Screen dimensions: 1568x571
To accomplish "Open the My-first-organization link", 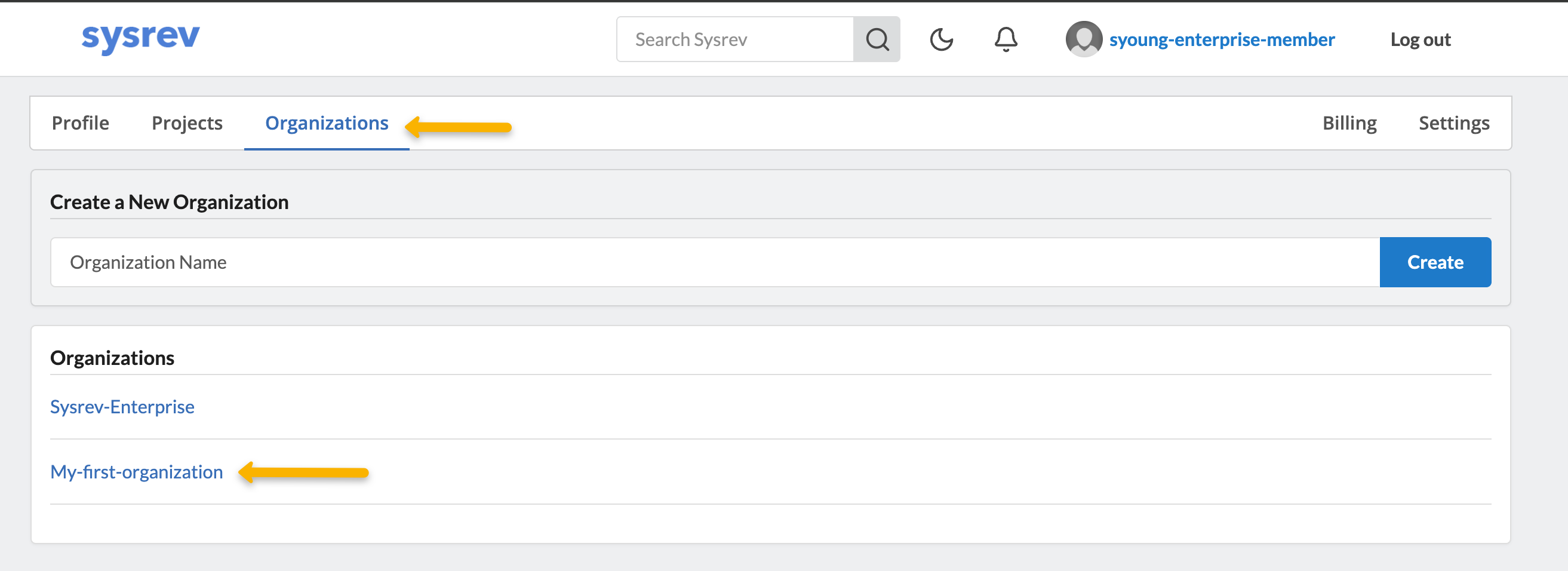I will click(136, 472).
